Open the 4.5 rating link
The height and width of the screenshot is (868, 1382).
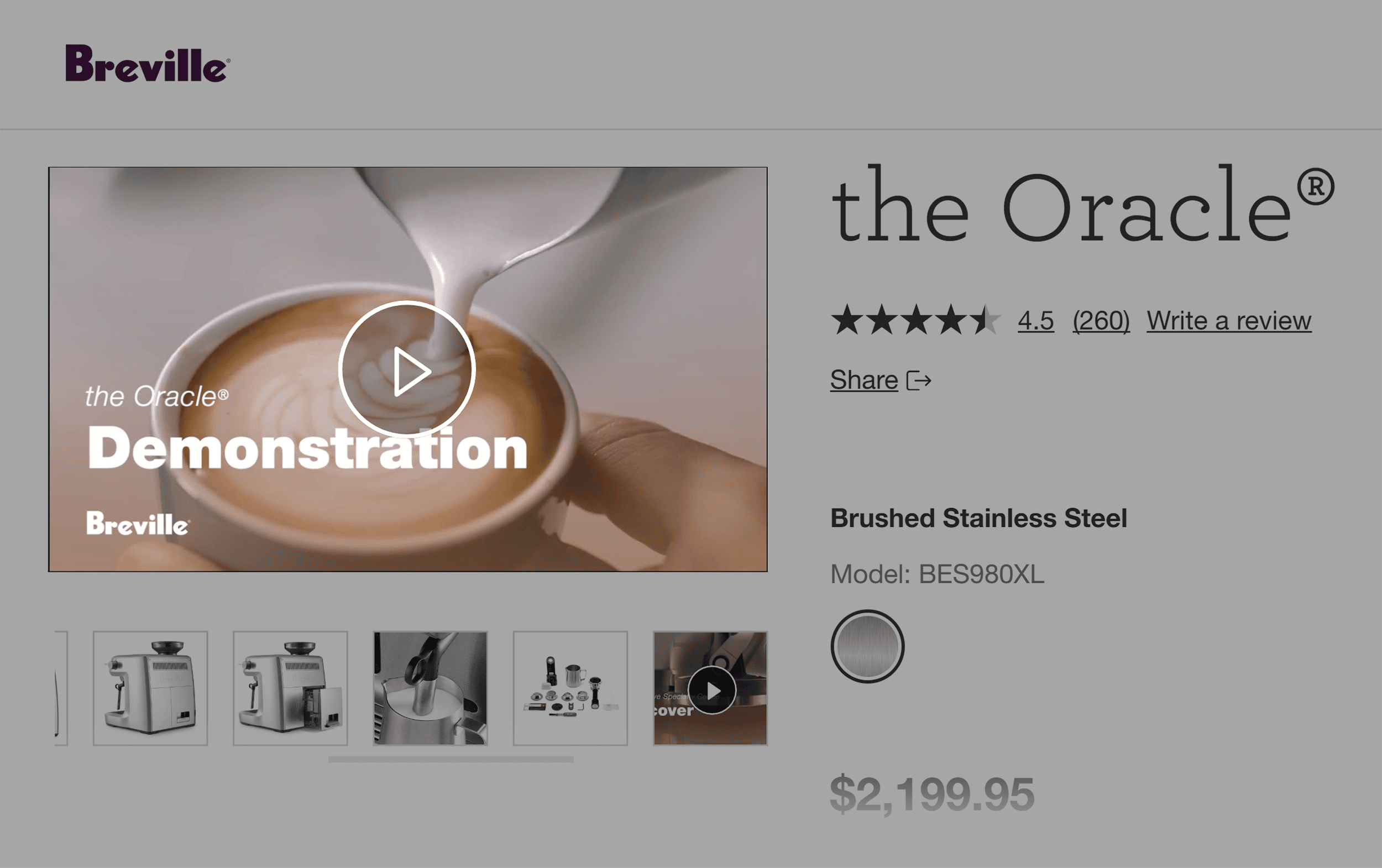pyautogui.click(x=1036, y=320)
